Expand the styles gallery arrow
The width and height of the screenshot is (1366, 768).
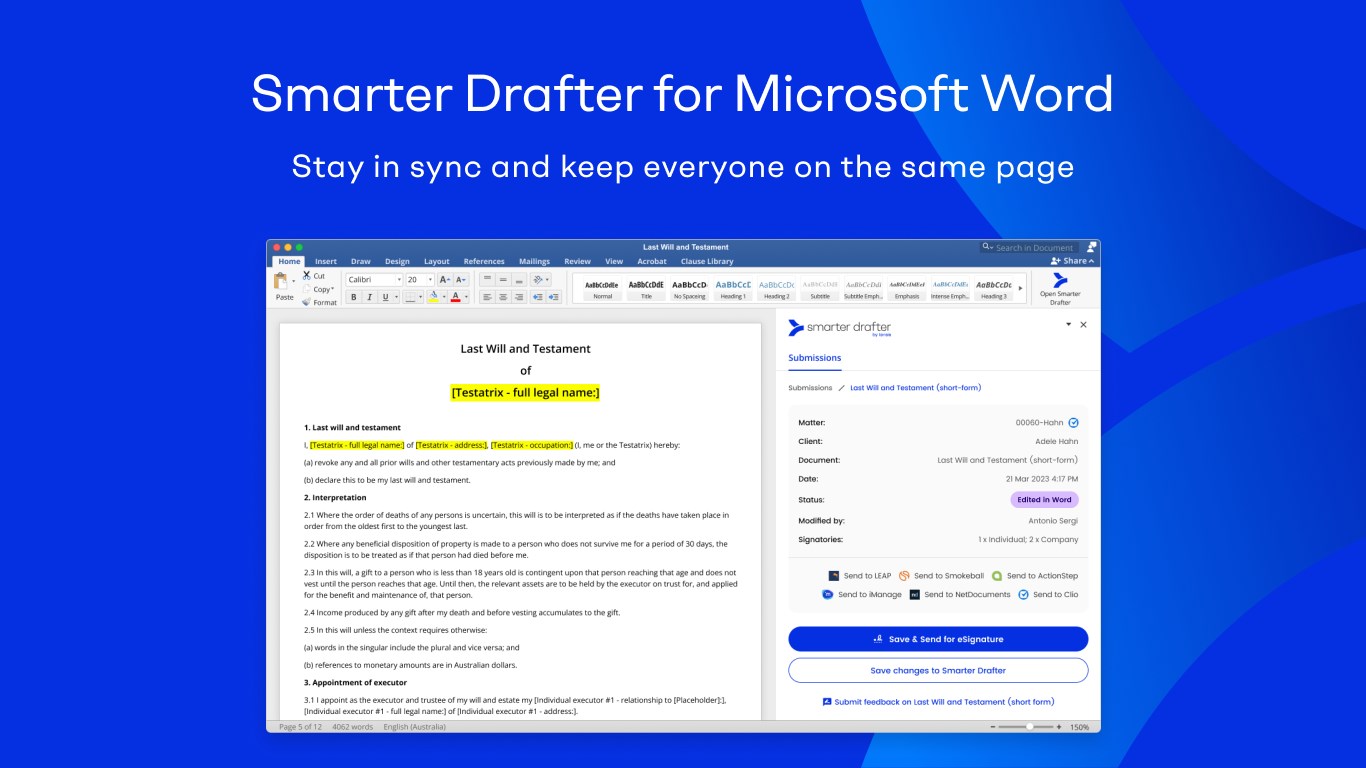tap(1021, 288)
